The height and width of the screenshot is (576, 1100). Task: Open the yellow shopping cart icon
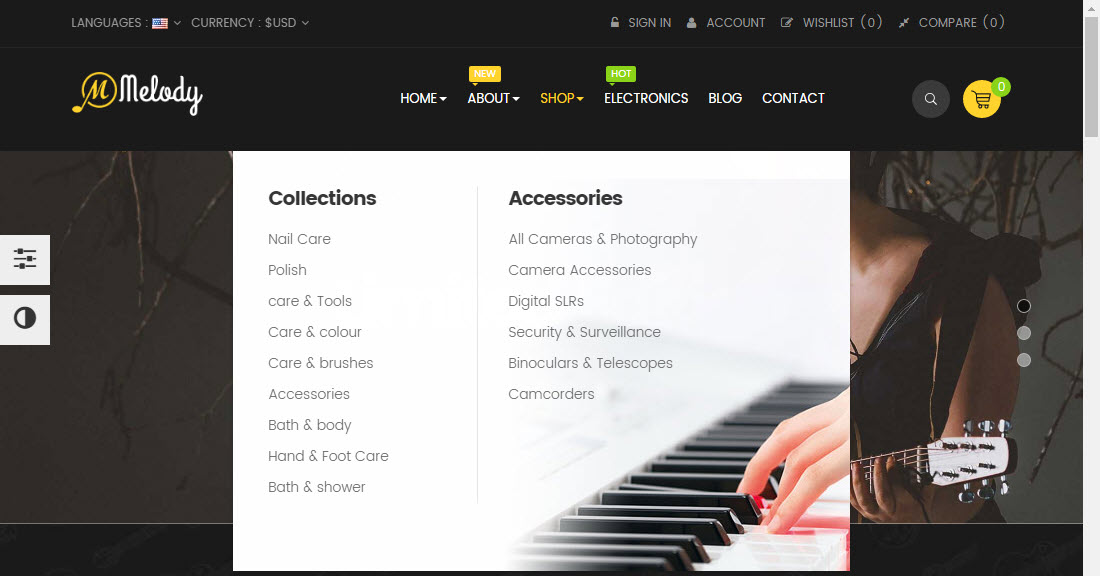[x=981, y=99]
